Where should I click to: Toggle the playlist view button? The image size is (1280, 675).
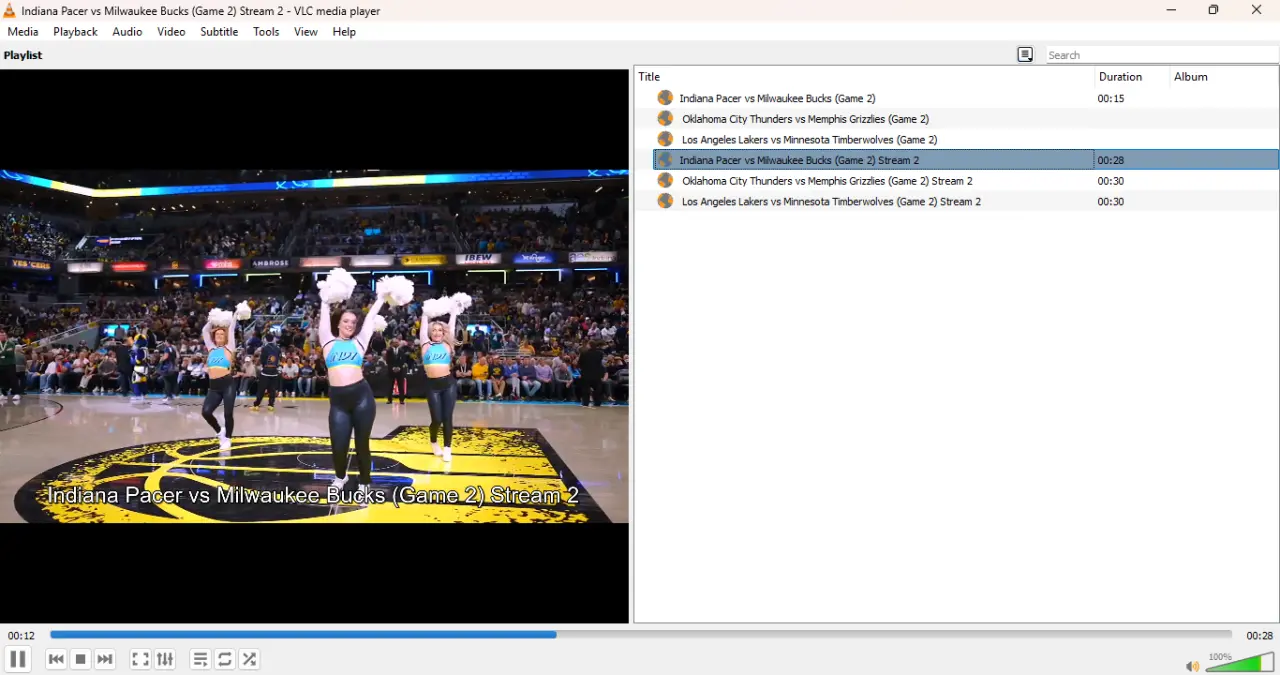coord(200,659)
